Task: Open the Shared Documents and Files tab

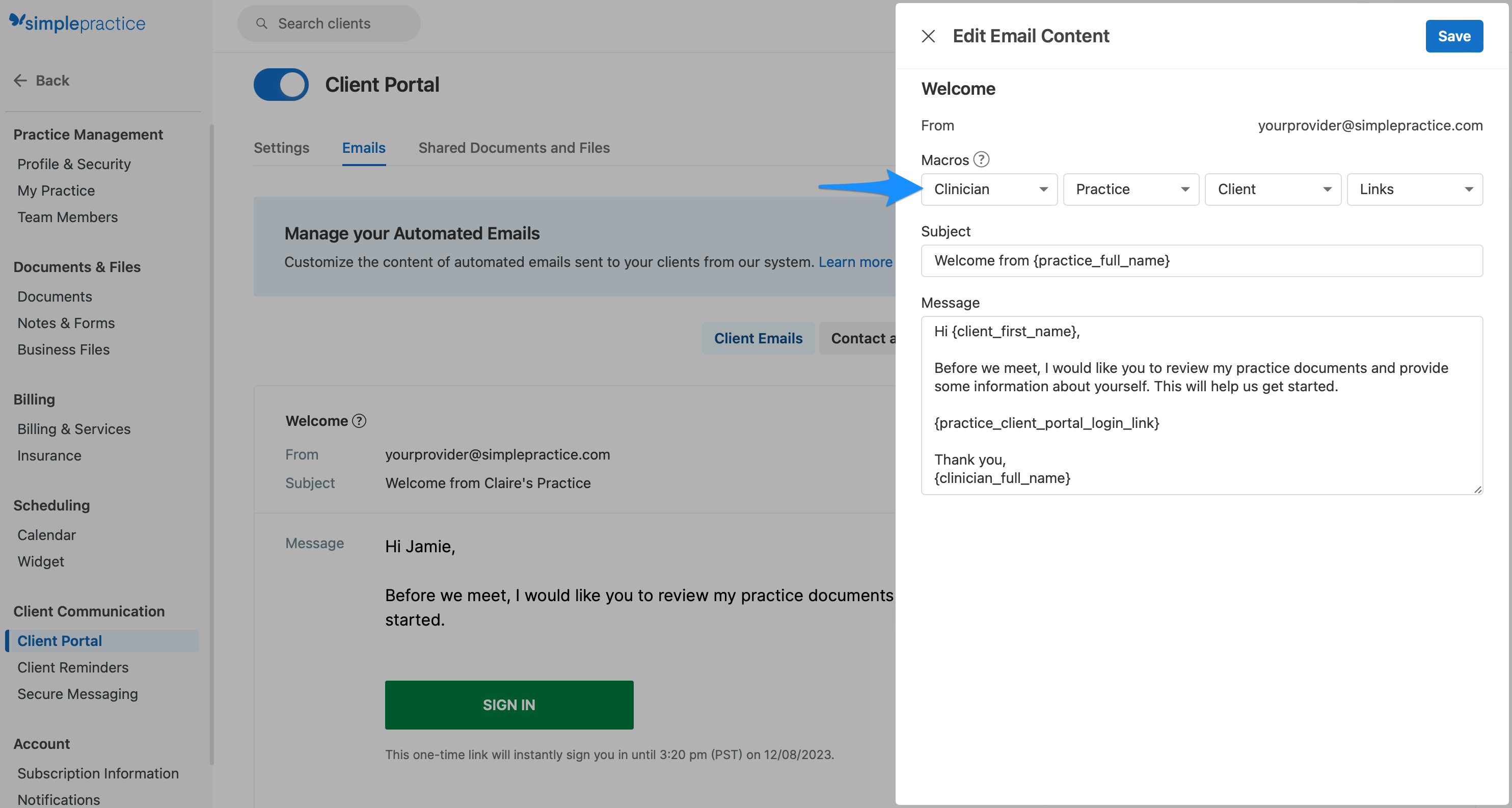Action: (514, 148)
